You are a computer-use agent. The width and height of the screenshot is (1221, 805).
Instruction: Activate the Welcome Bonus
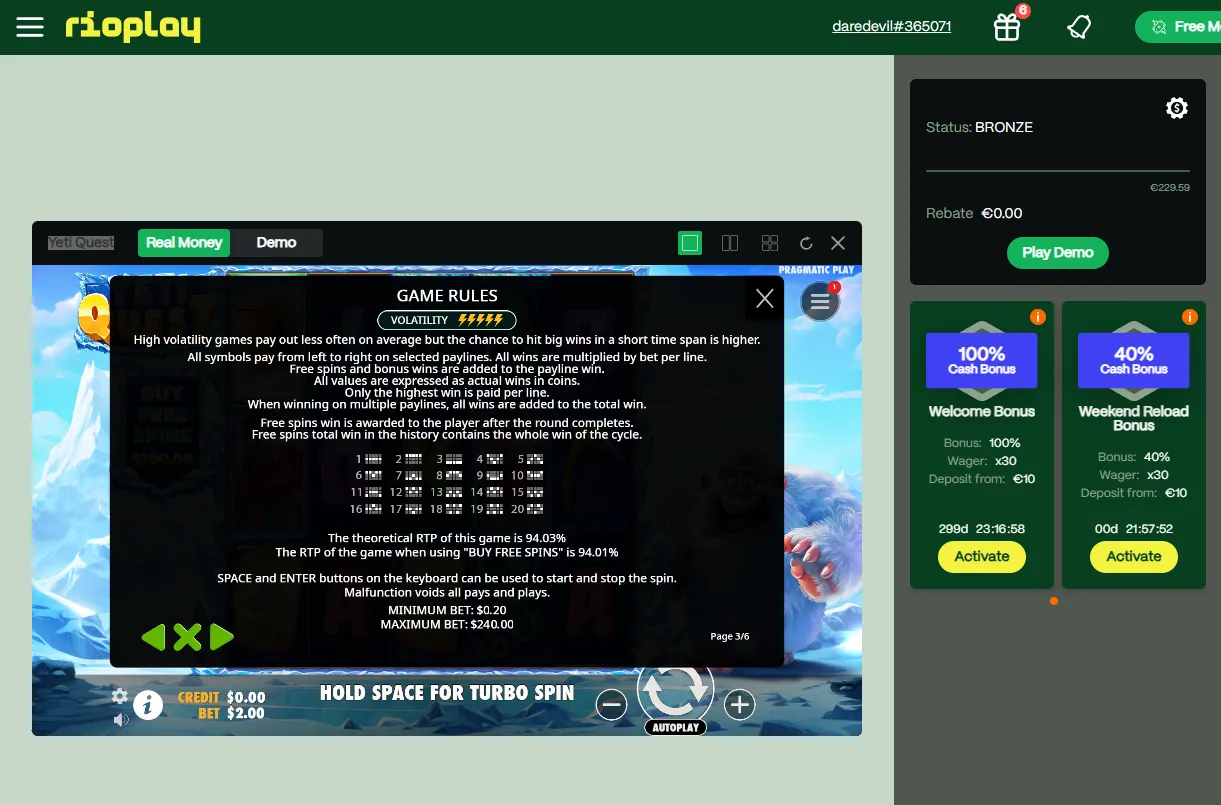tap(981, 556)
